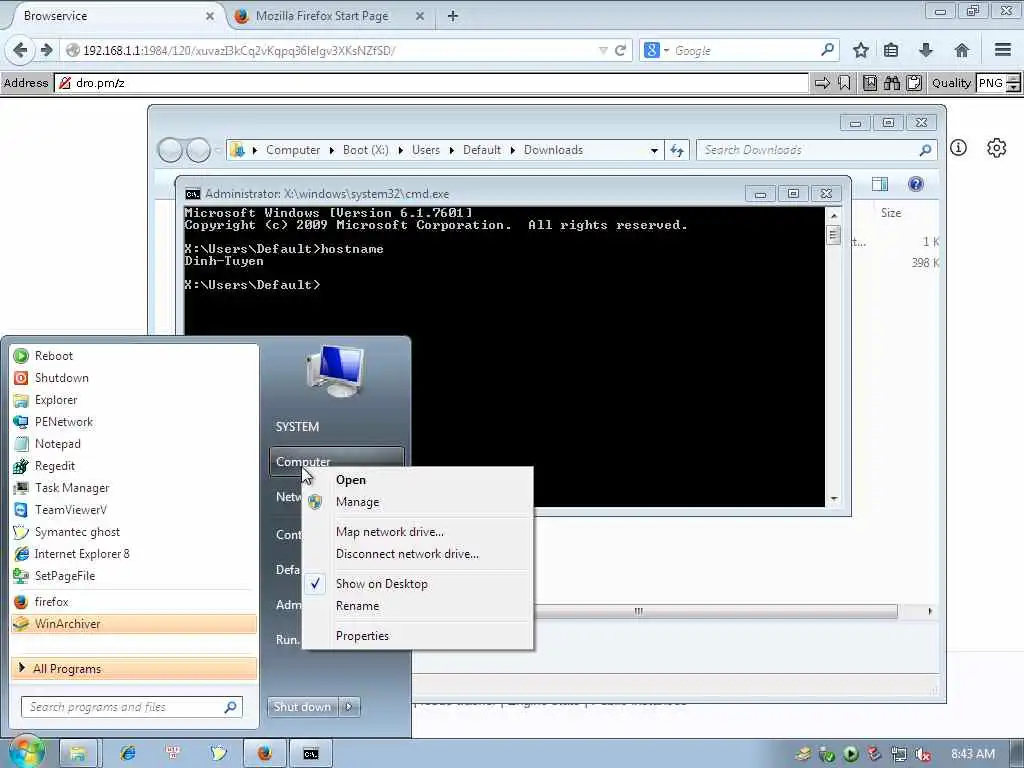Toggle Explorer preview pane icon
The width and height of the screenshot is (1024, 768).
click(x=880, y=184)
